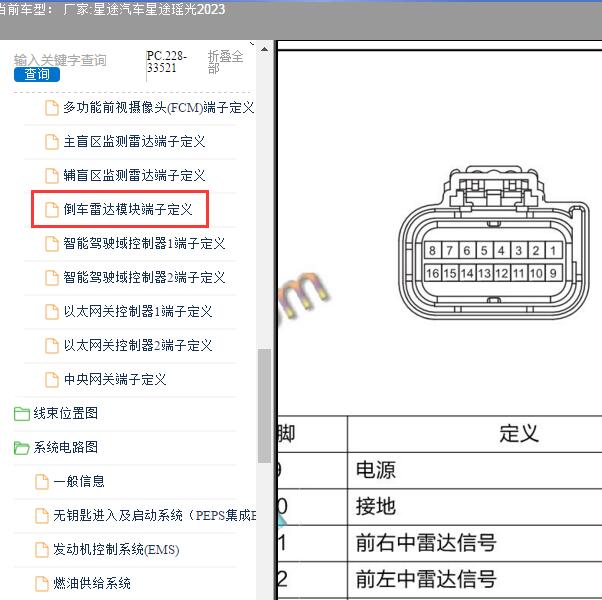Focus the 输入关键字查询 keyword input field
602x600 pixels.
60,60
